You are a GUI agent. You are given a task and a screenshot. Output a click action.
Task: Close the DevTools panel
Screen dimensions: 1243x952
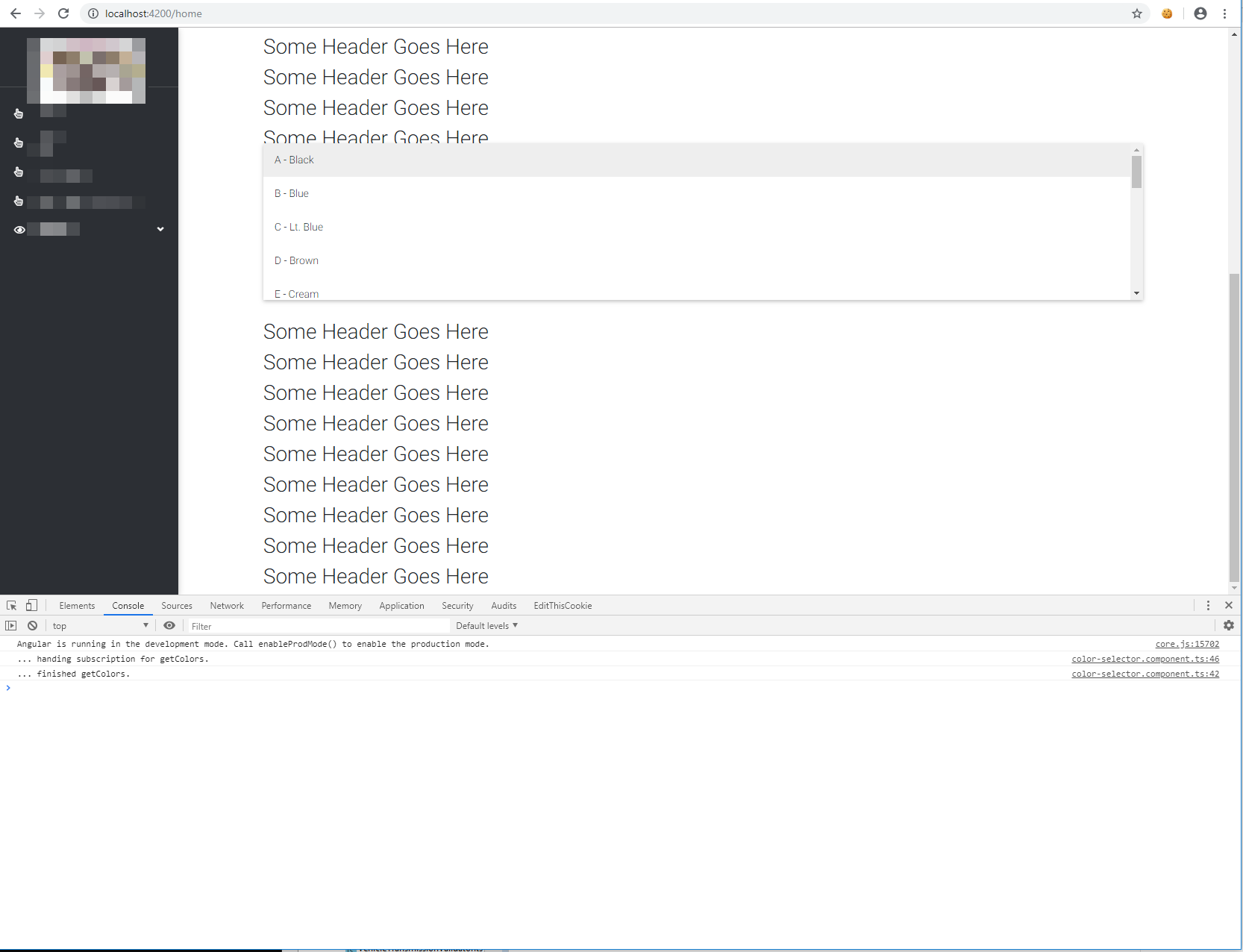[x=1229, y=606]
